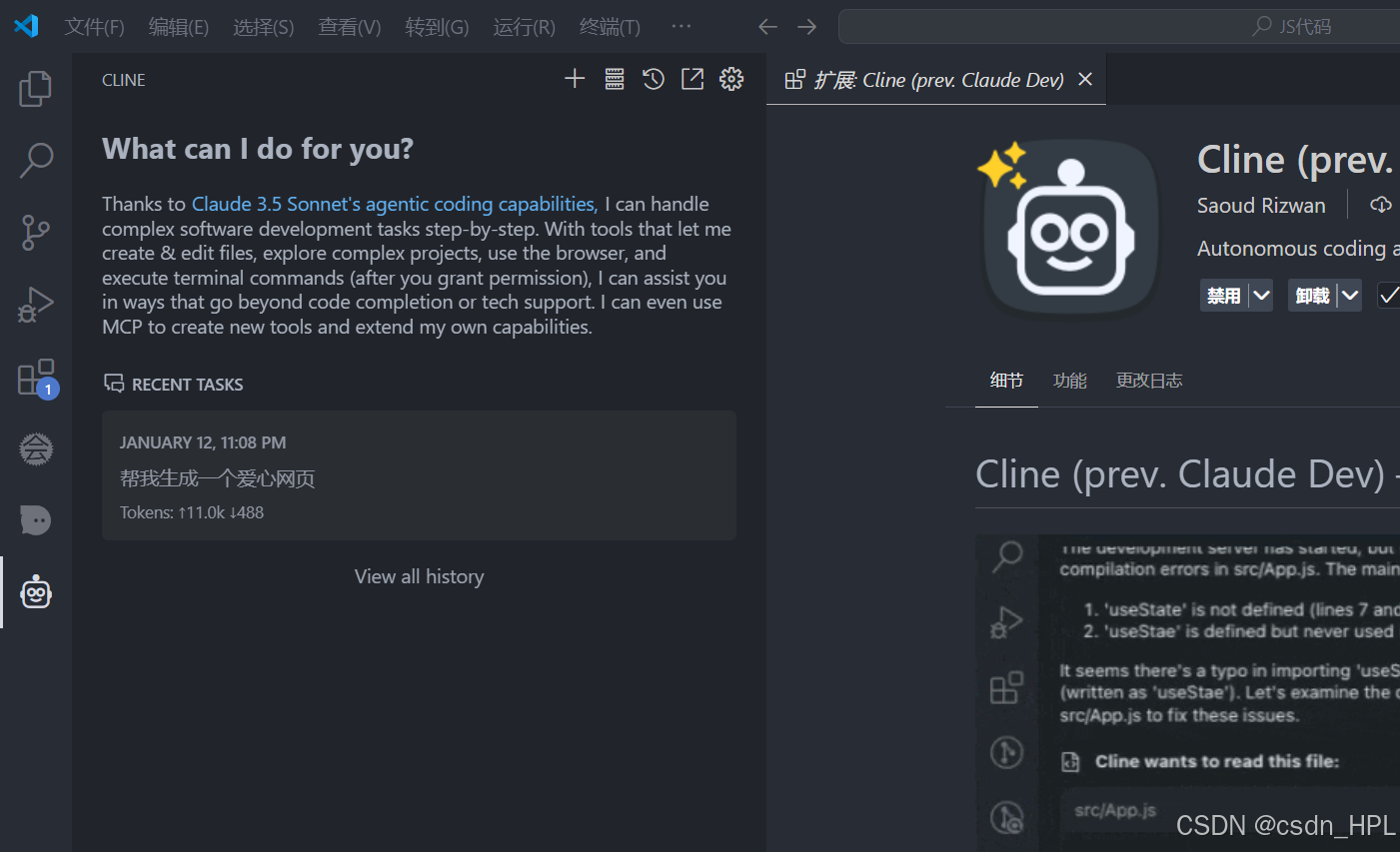The height and width of the screenshot is (852, 1400).
Task: Click the JS代码 command search box
Action: pos(1119,27)
